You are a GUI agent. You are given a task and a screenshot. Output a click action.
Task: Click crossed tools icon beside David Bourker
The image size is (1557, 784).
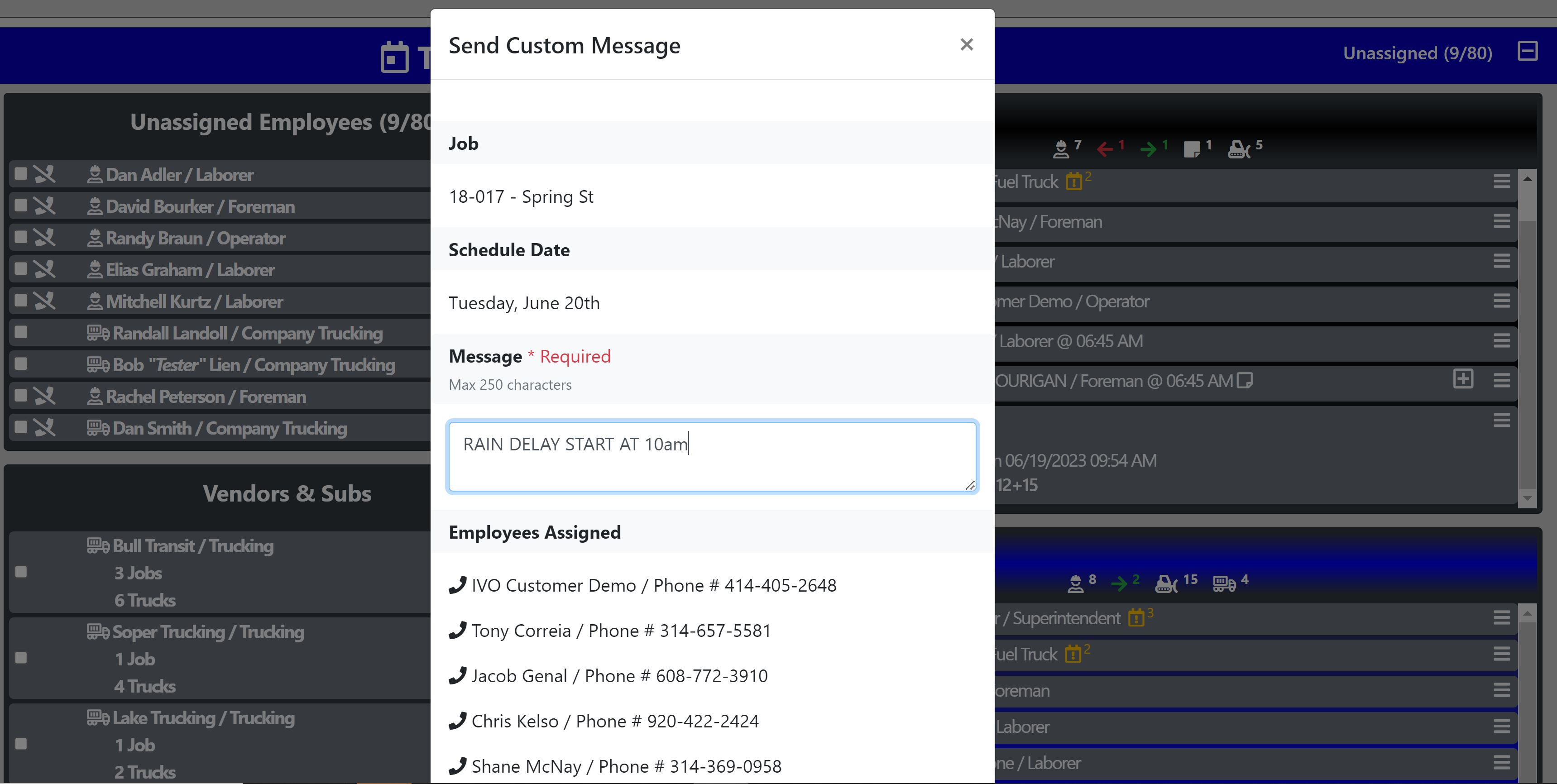(x=44, y=206)
